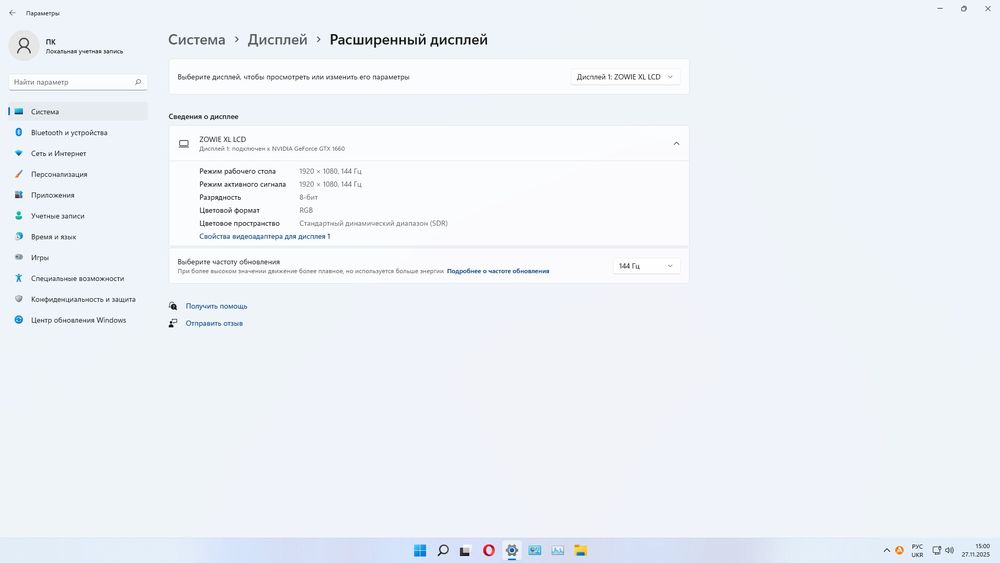Open Task View on the taskbar
This screenshot has height=563, width=1000.
465,550
